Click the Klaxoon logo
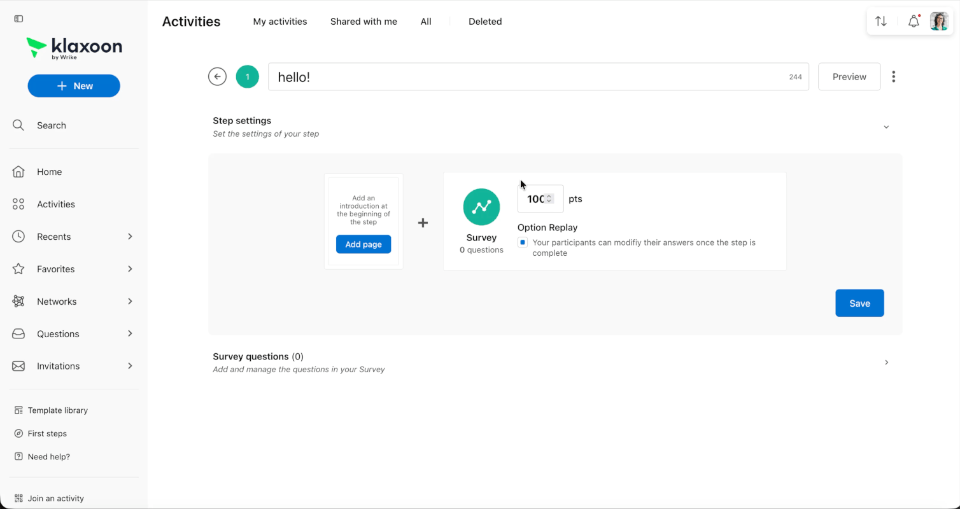The height and width of the screenshot is (509, 960). click(x=74, y=48)
